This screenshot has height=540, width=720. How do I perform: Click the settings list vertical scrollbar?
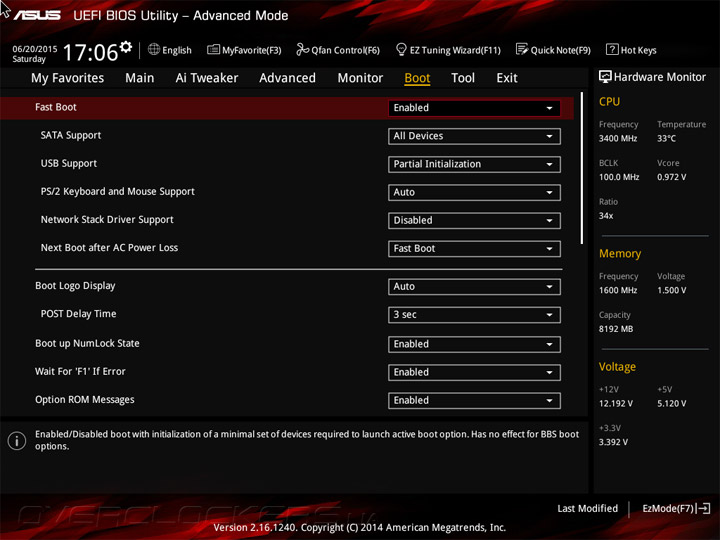(x=582, y=168)
